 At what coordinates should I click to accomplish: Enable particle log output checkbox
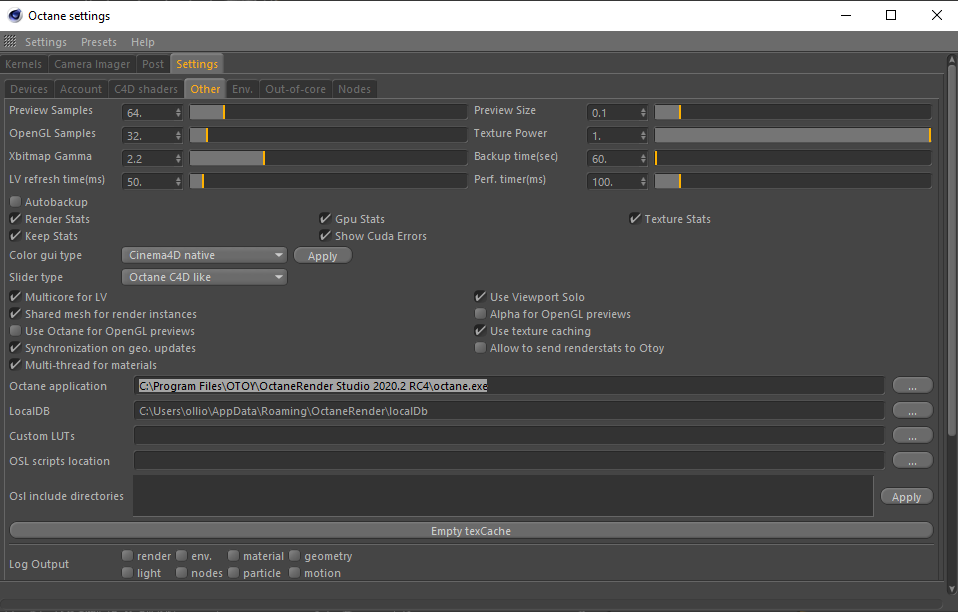pos(233,573)
